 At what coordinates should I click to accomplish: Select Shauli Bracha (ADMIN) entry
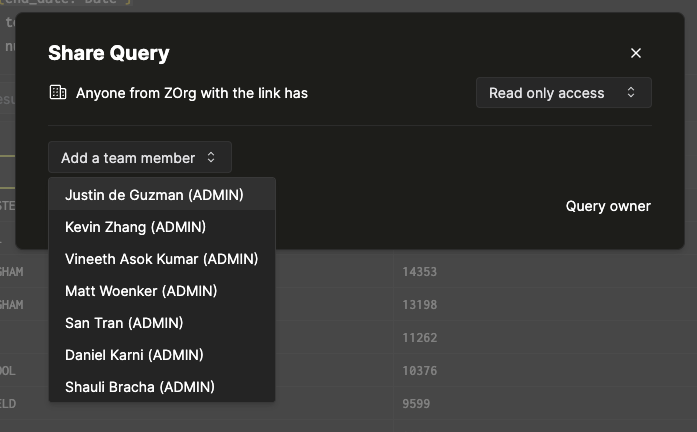pyautogui.click(x=139, y=387)
